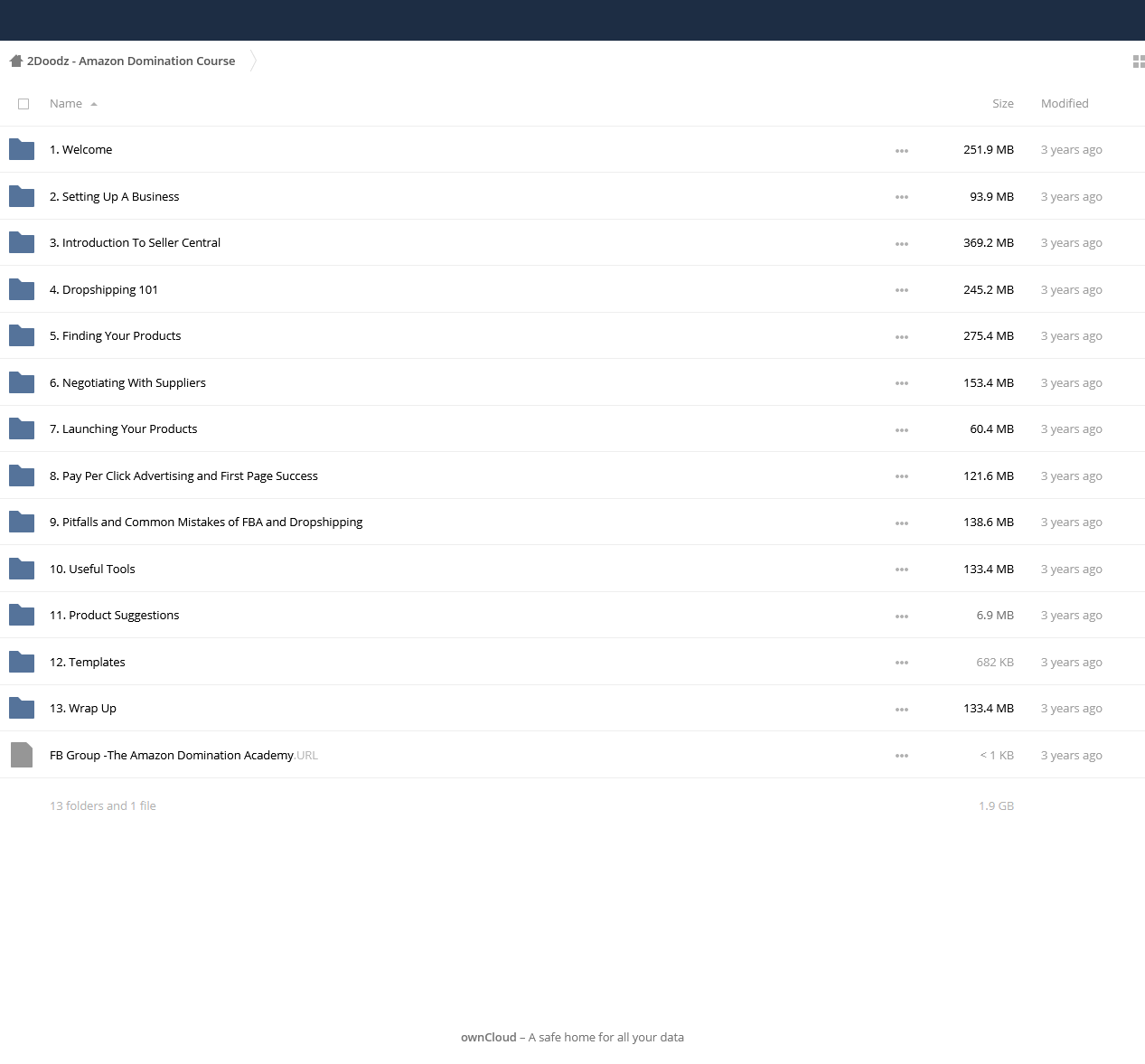Sort the file list by Size column
Image resolution: width=1145 pixels, height=1064 pixels.
coord(1003,104)
